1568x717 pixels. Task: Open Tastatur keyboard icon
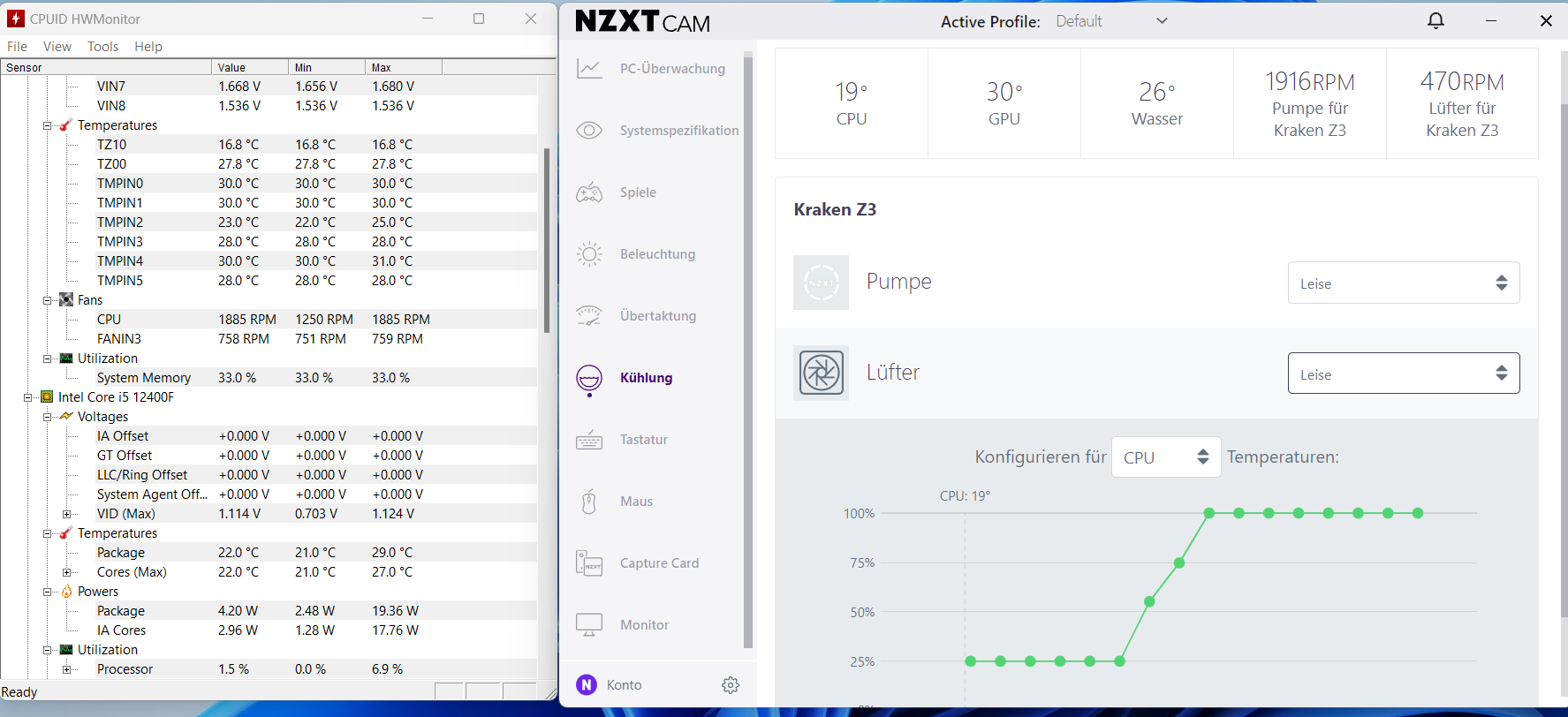pos(589,440)
